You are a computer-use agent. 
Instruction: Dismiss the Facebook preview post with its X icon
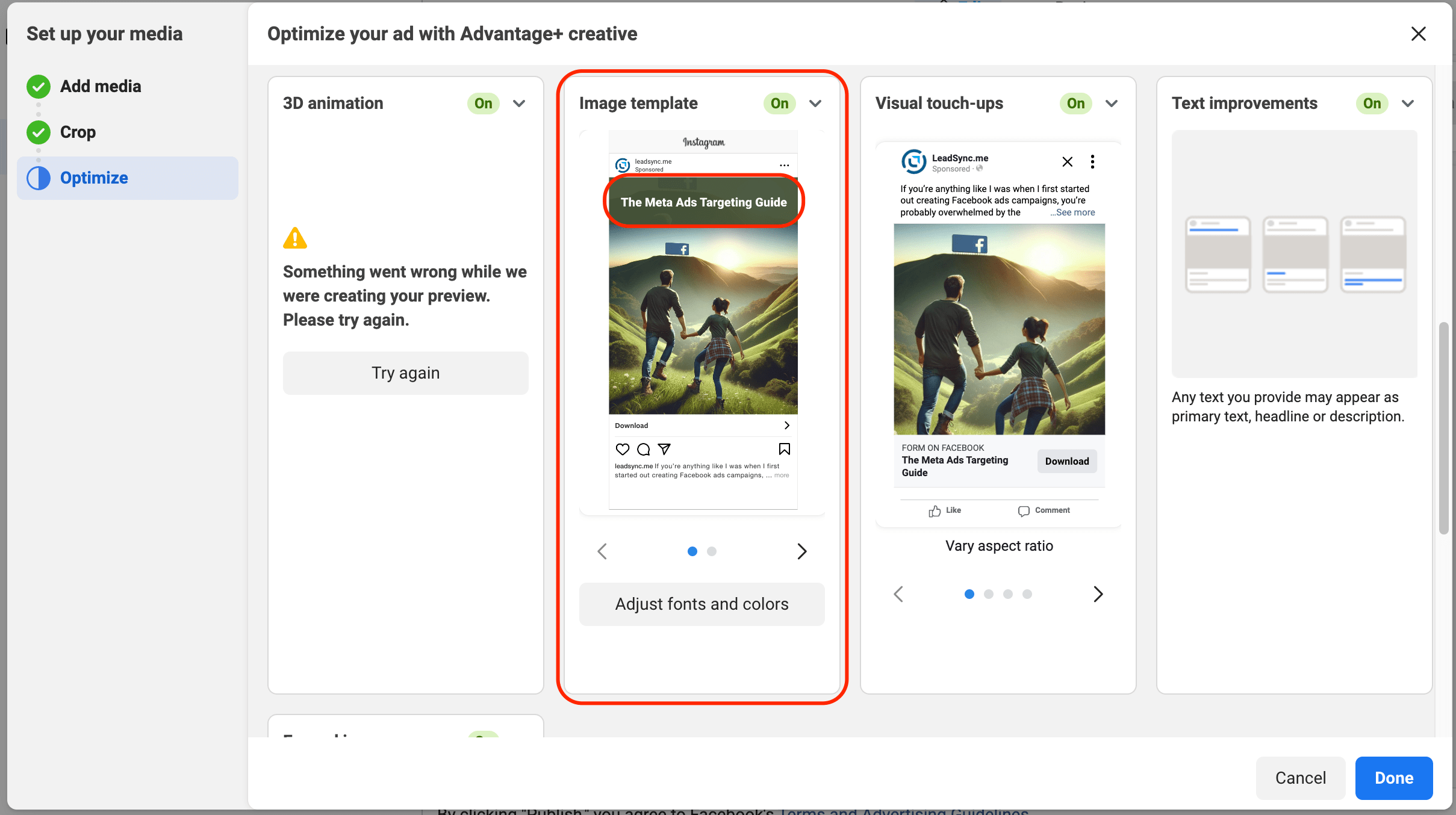(1067, 161)
